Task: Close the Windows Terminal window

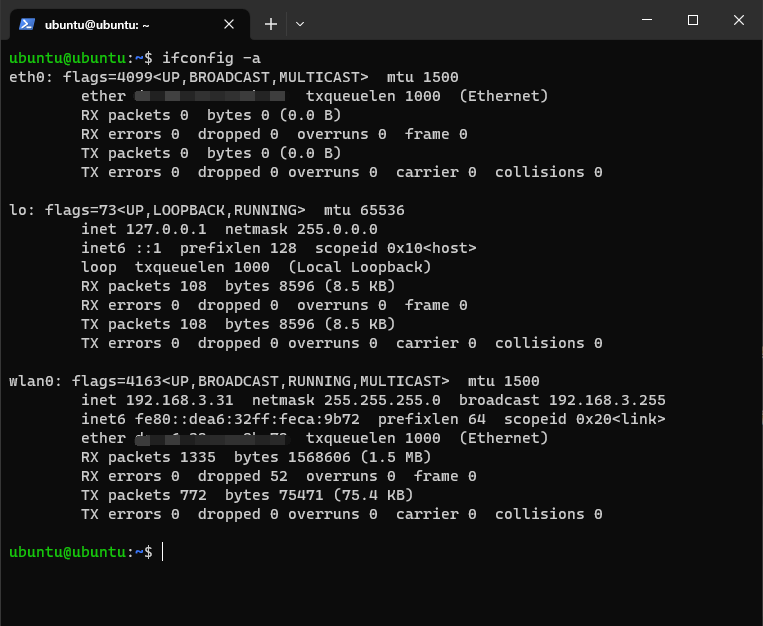Action: tap(739, 20)
